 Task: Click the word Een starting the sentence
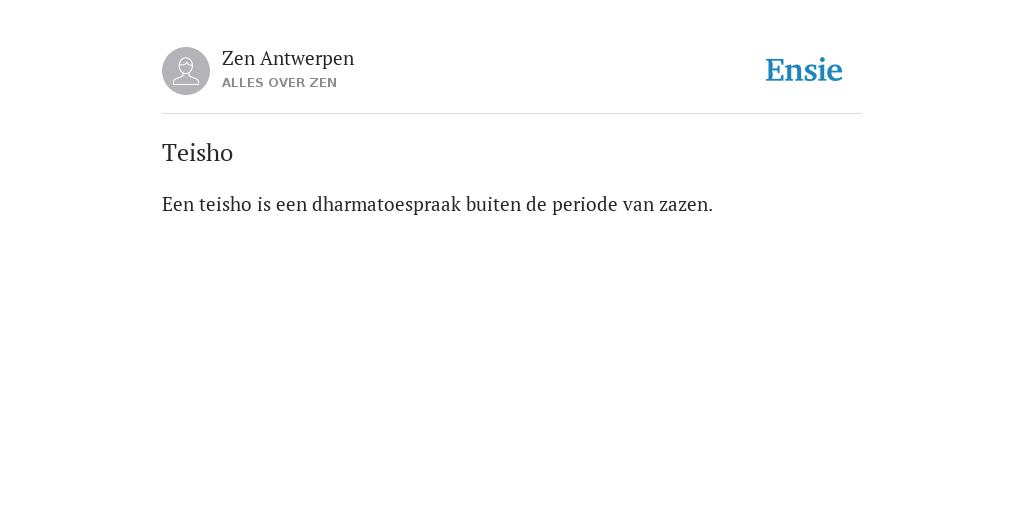click(178, 204)
